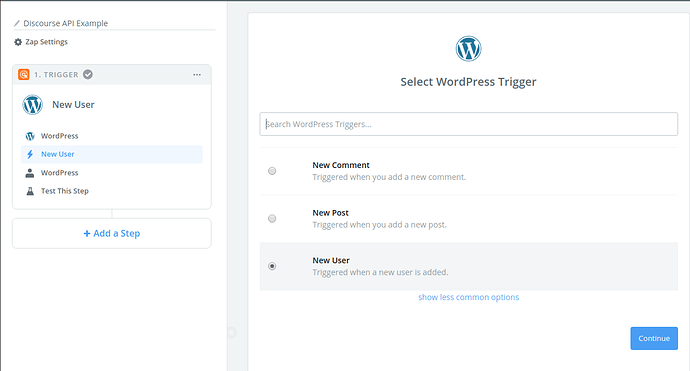Screen dimensions: 690x371
Task: Click the New Post trigger title
Action: (330, 213)
